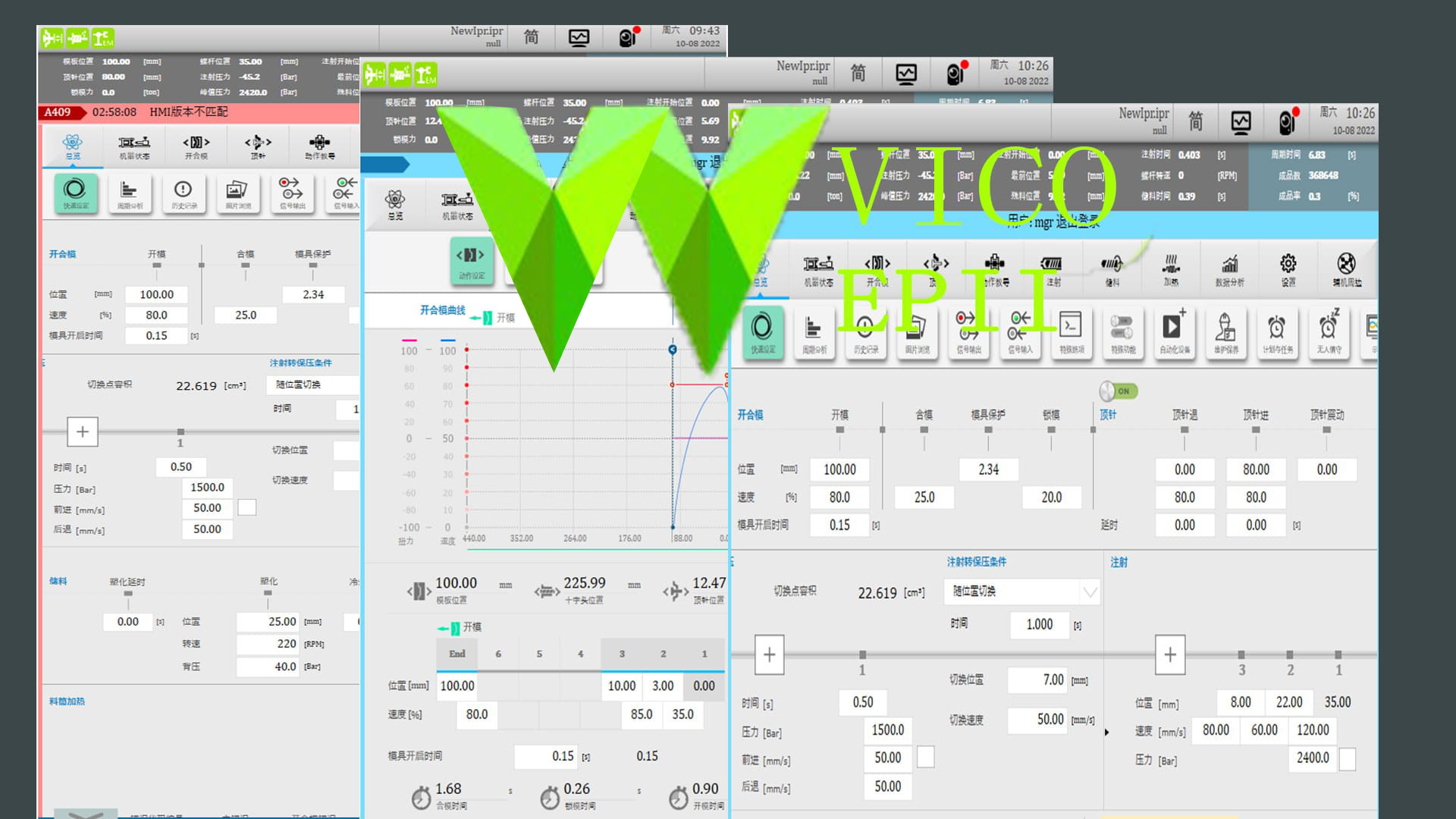Click 信号输出 icon in the front window
This screenshot has height=819, width=1456.
coord(968,332)
